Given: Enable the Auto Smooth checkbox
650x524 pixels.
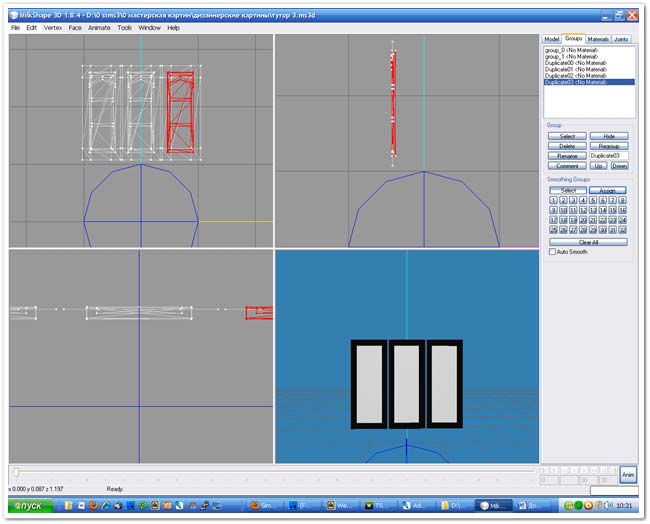Looking at the screenshot, I should 552,252.
